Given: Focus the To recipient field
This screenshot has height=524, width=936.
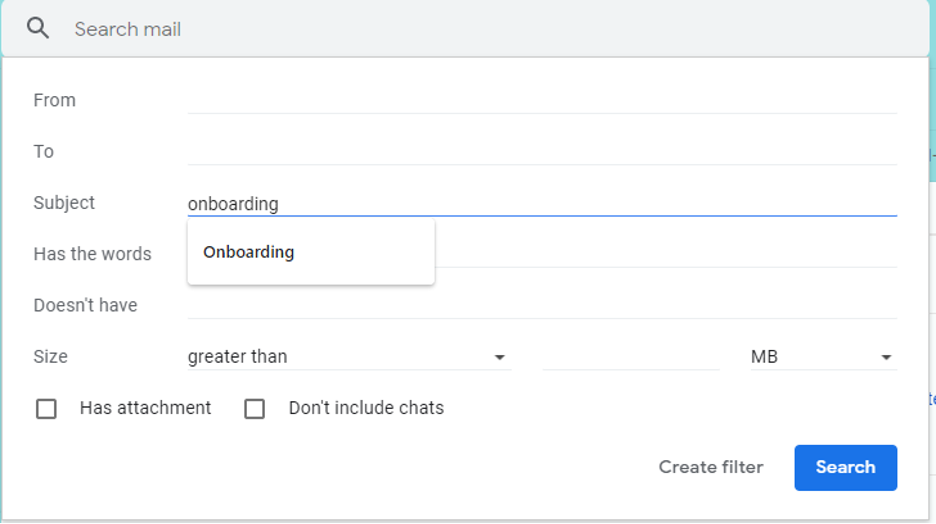Looking at the screenshot, I should click(x=542, y=152).
